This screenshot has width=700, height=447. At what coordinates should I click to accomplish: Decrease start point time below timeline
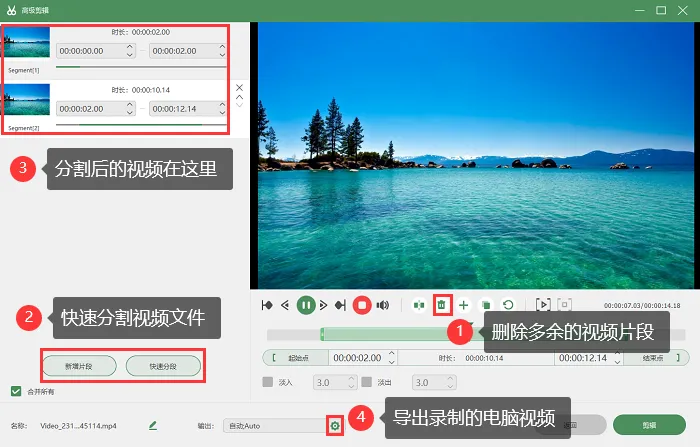click(x=392, y=362)
